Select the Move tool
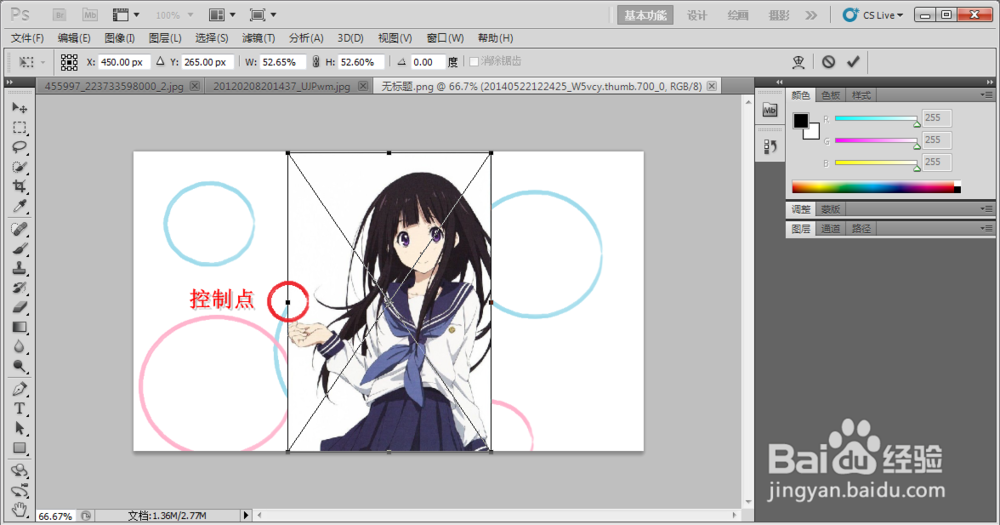The image size is (1000, 525). click(20, 108)
